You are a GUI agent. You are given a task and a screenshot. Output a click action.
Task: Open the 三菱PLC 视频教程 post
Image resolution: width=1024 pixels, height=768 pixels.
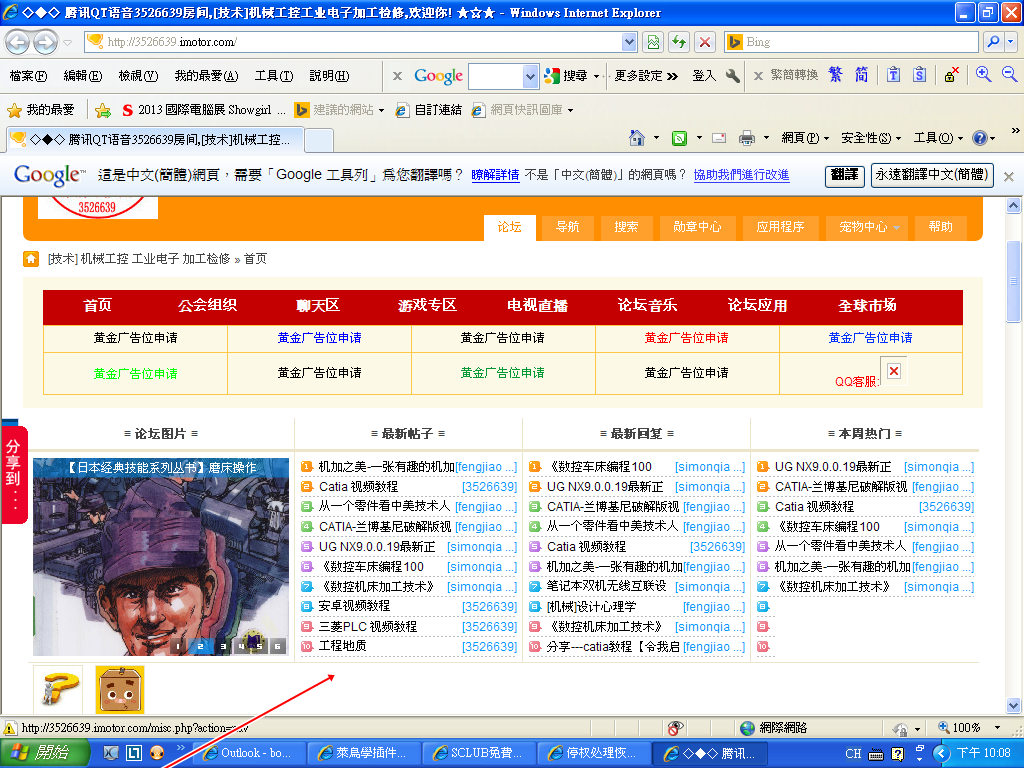pos(368,626)
